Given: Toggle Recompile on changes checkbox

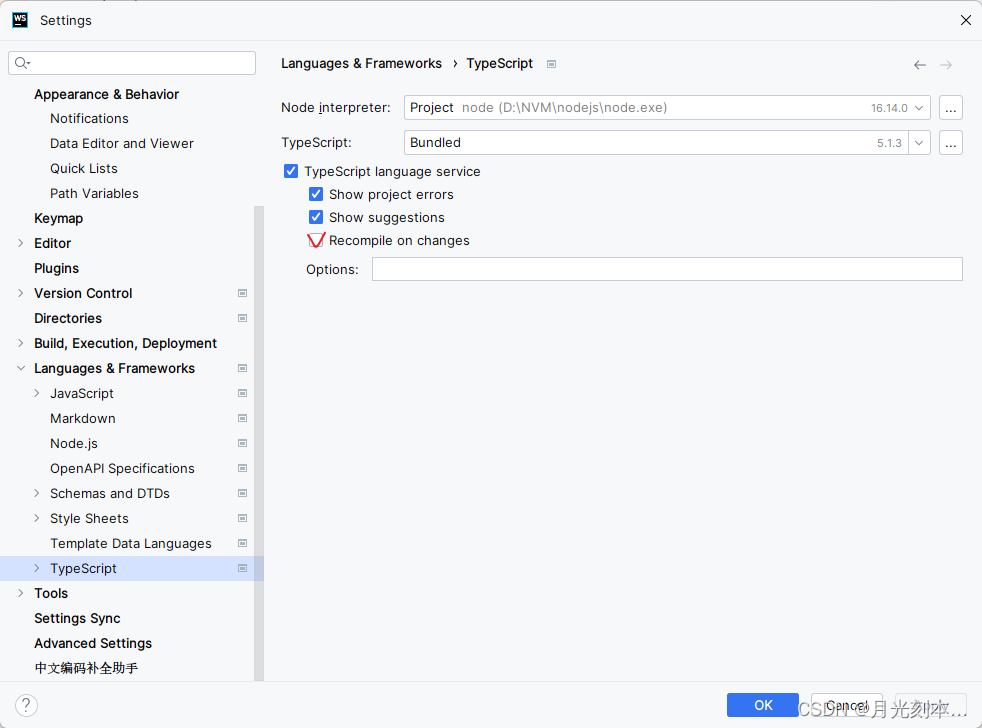Looking at the screenshot, I should (316, 241).
